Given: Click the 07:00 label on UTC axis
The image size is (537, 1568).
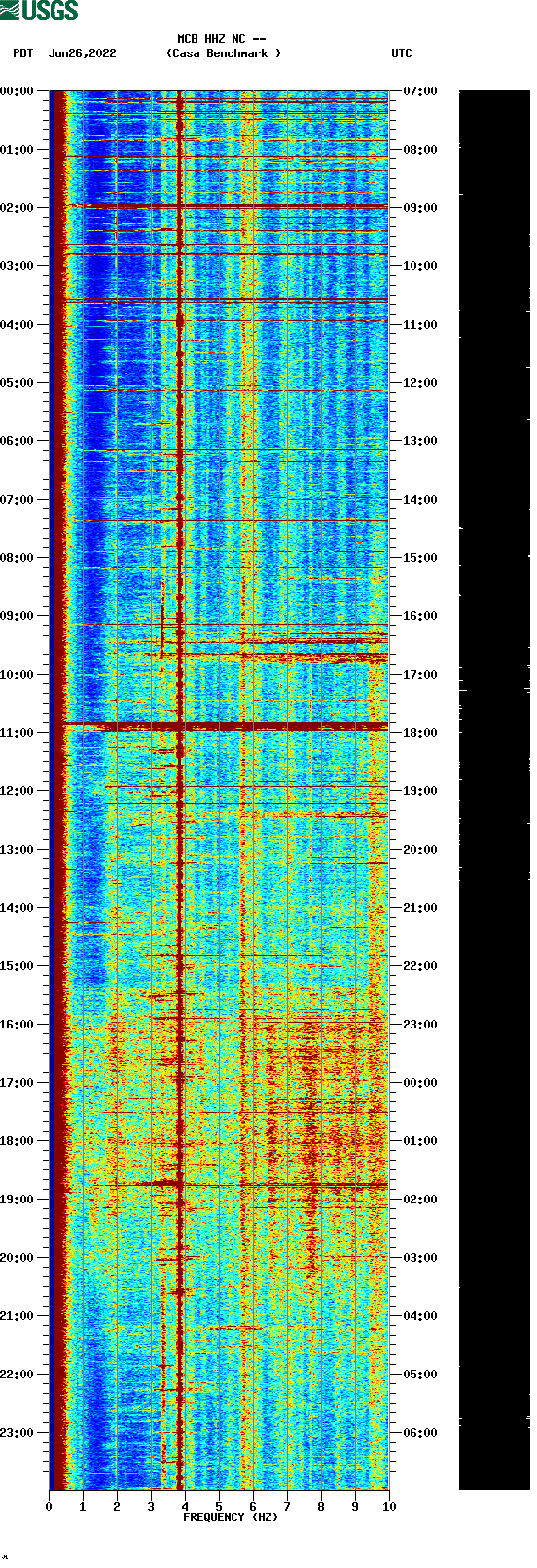Looking at the screenshot, I should pyautogui.click(x=420, y=91).
